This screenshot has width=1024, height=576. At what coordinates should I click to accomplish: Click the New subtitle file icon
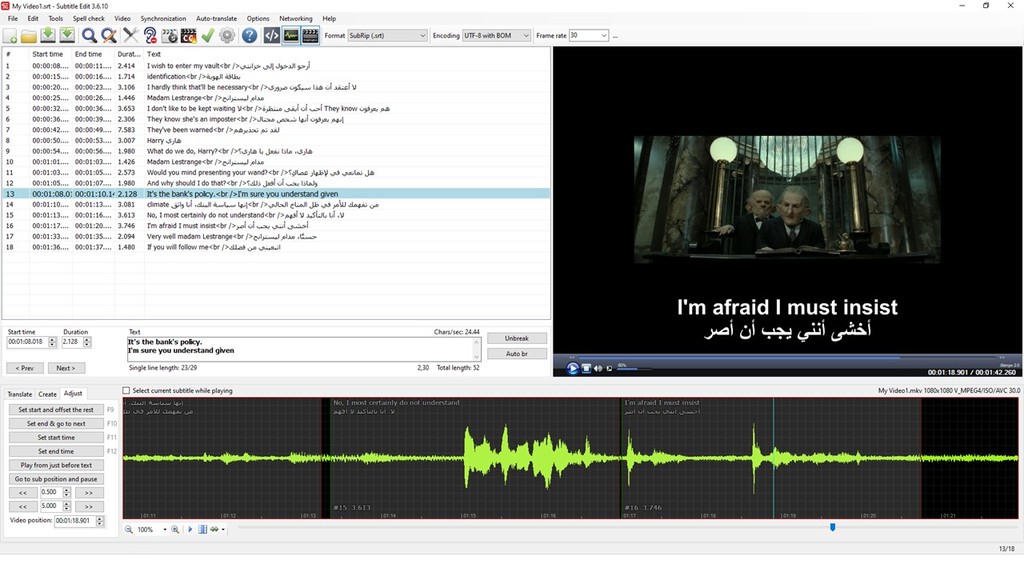[10, 36]
